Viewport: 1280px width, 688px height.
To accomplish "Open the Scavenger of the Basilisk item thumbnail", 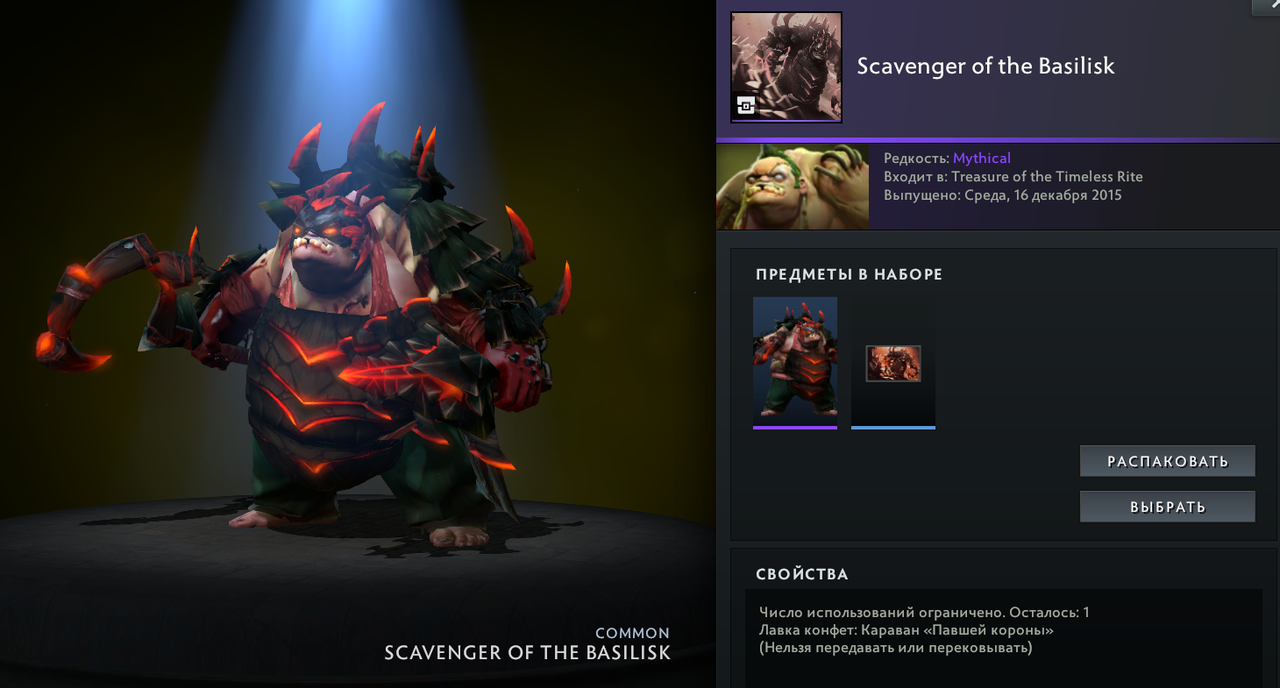I will [x=786, y=67].
